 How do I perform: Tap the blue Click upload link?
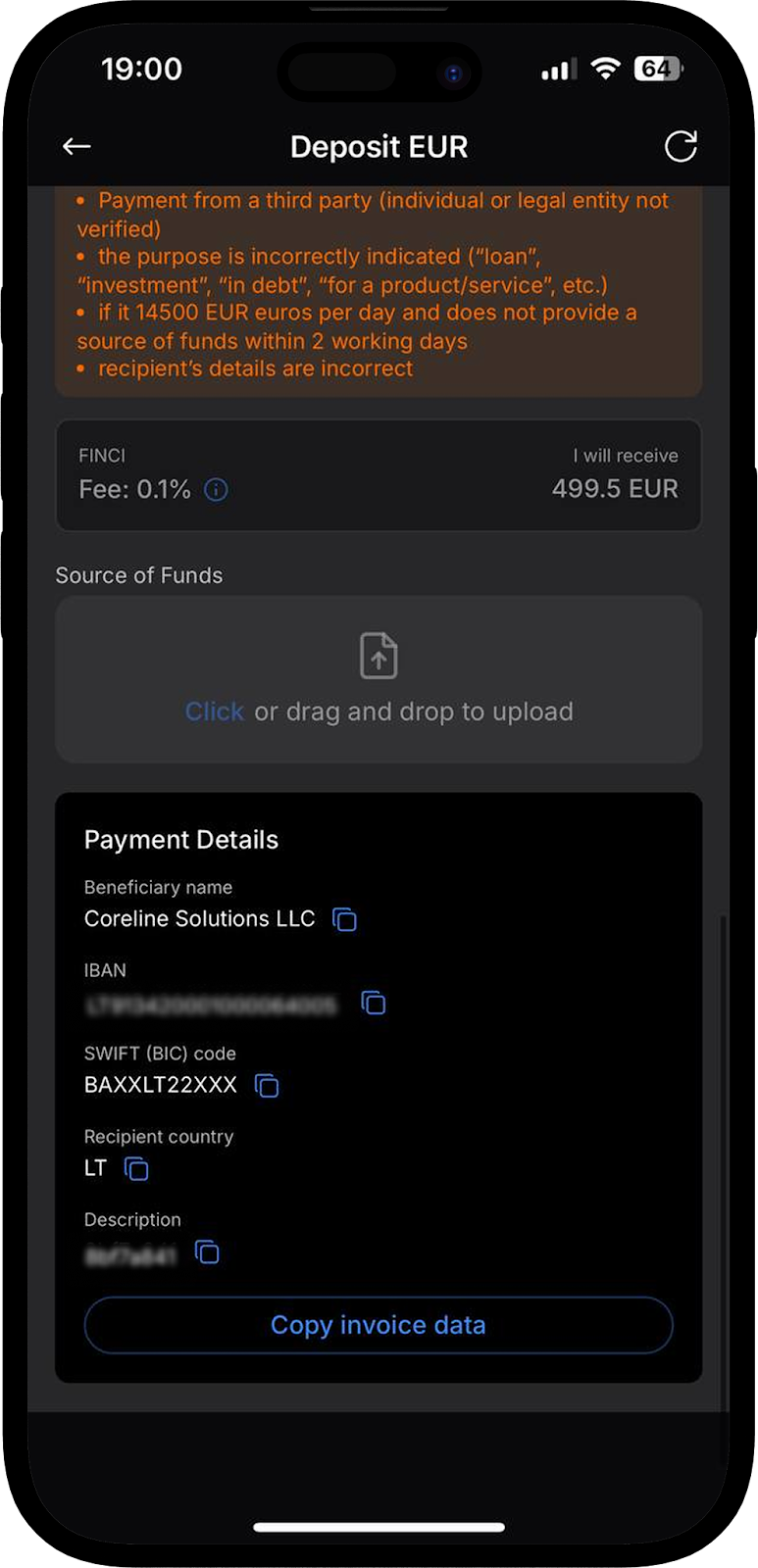215,711
